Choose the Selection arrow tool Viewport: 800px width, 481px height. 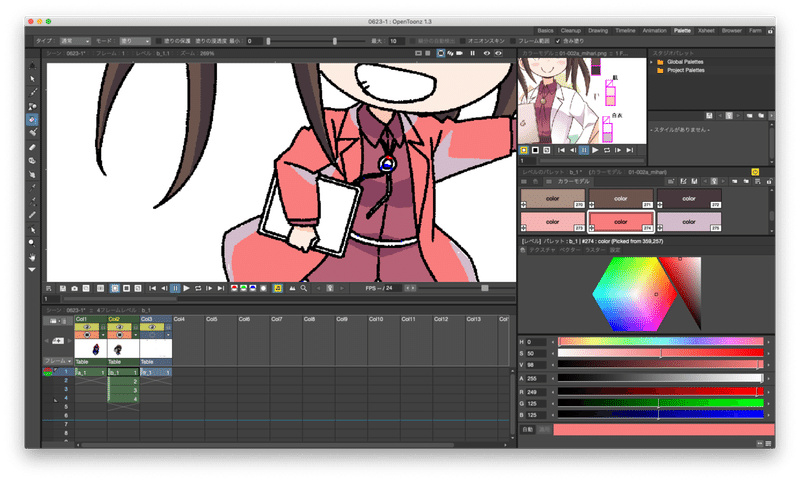pos(32,79)
